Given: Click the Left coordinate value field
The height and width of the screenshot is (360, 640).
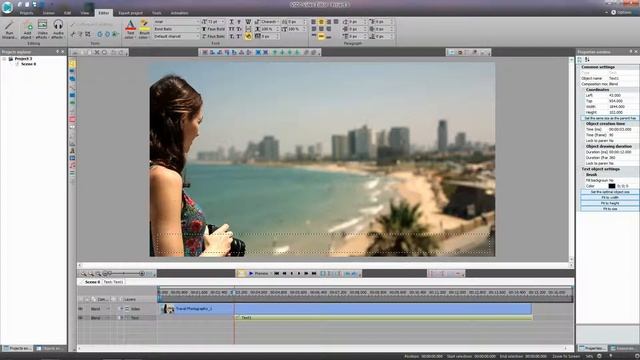Looking at the screenshot, I should pyautogui.click(x=623, y=95).
